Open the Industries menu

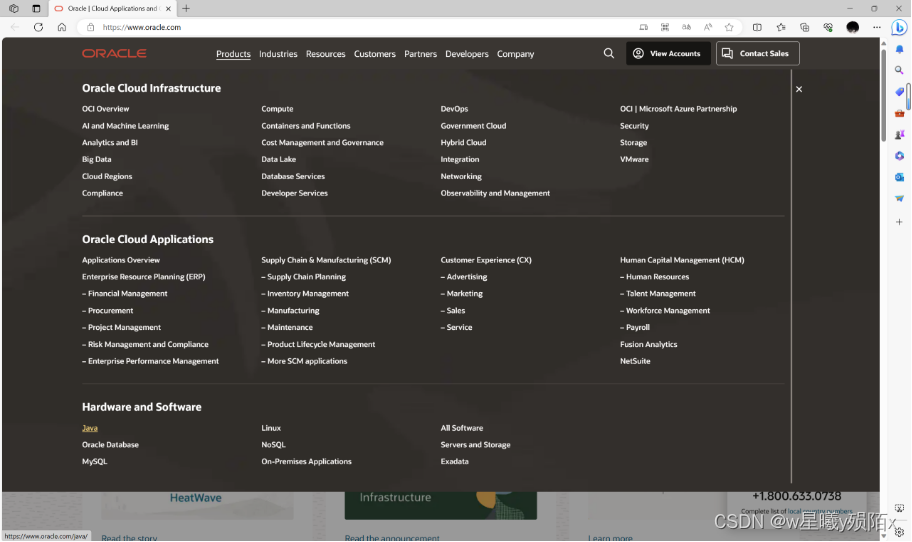click(x=278, y=54)
